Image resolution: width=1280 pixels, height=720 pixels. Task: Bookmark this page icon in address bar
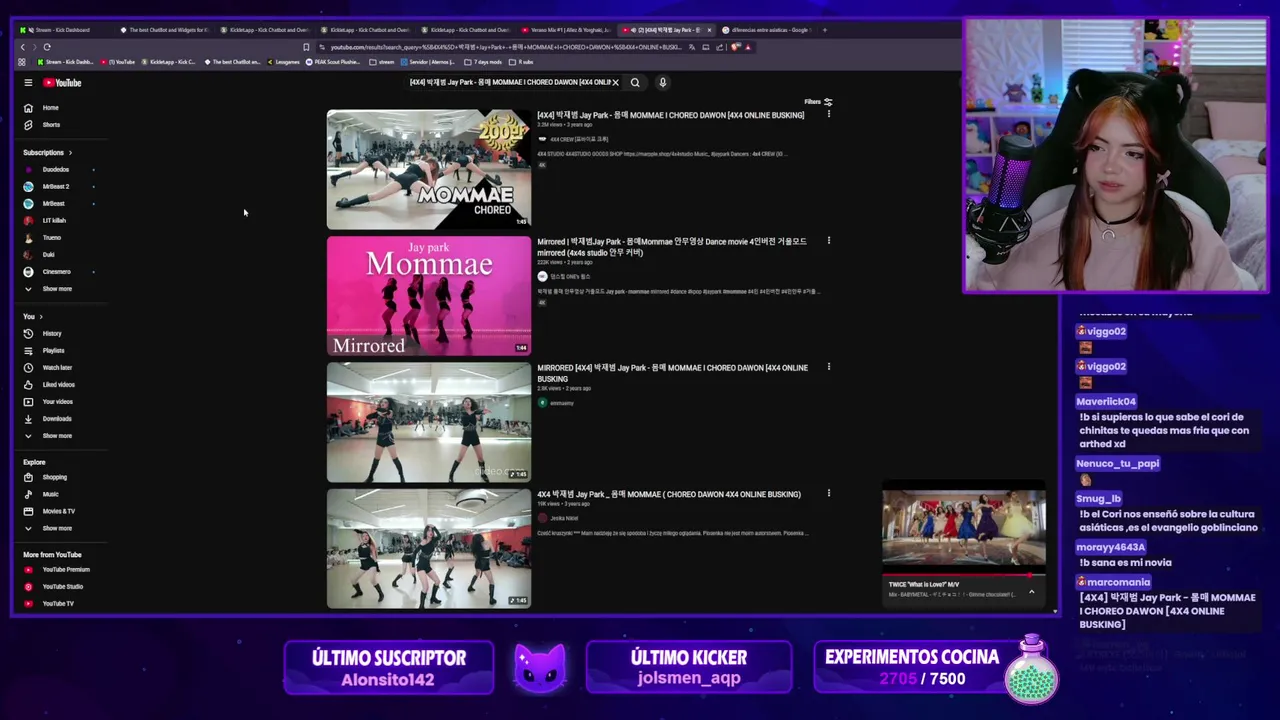[x=306, y=47]
